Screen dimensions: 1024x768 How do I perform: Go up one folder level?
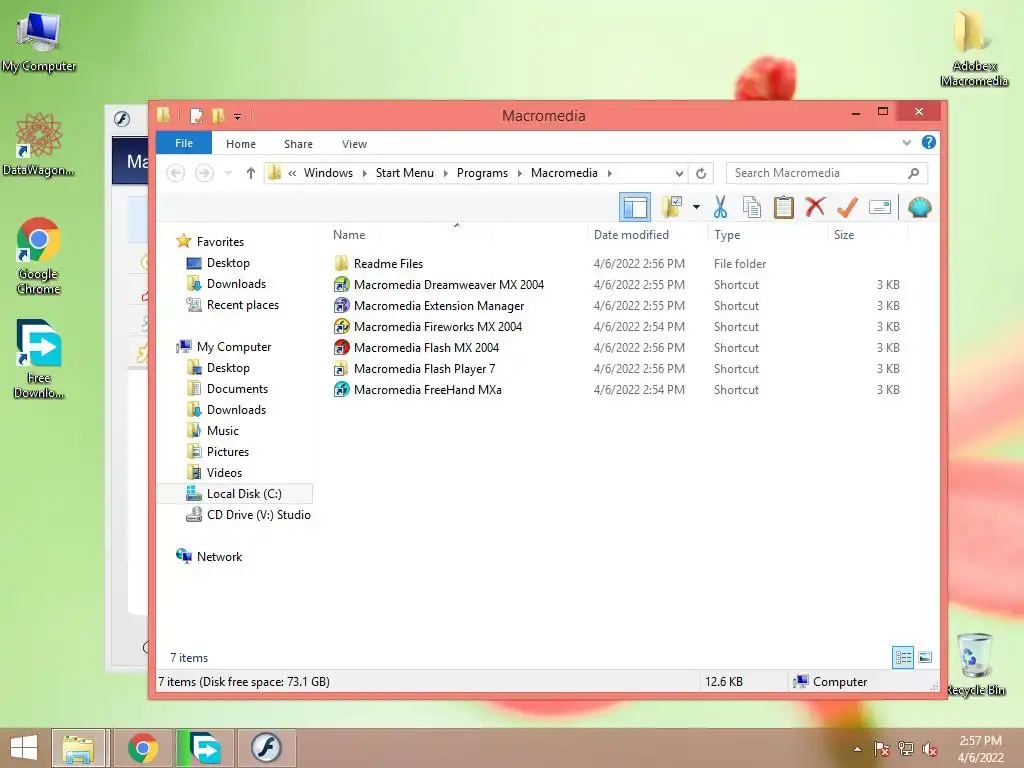[x=251, y=173]
